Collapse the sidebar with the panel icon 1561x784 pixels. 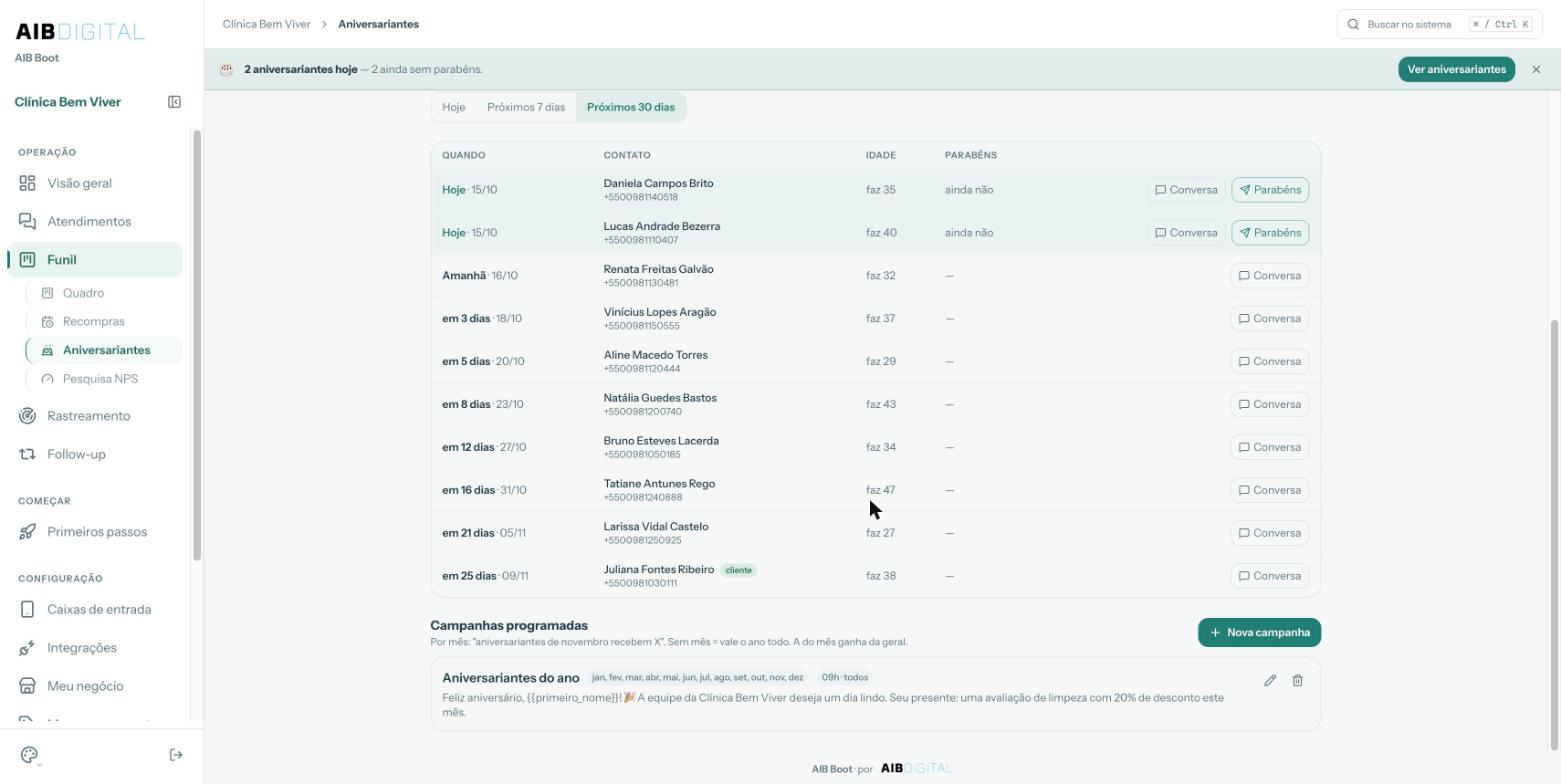pyautogui.click(x=174, y=102)
